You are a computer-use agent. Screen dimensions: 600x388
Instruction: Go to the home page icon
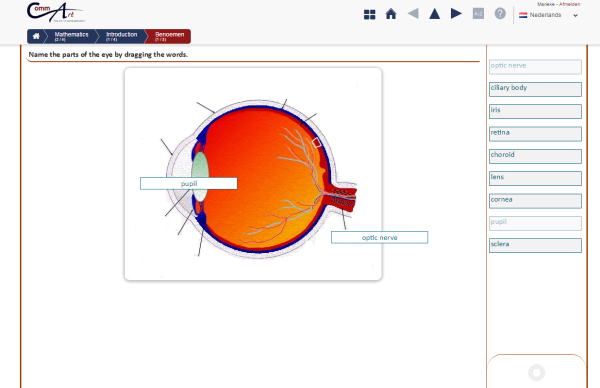click(391, 14)
